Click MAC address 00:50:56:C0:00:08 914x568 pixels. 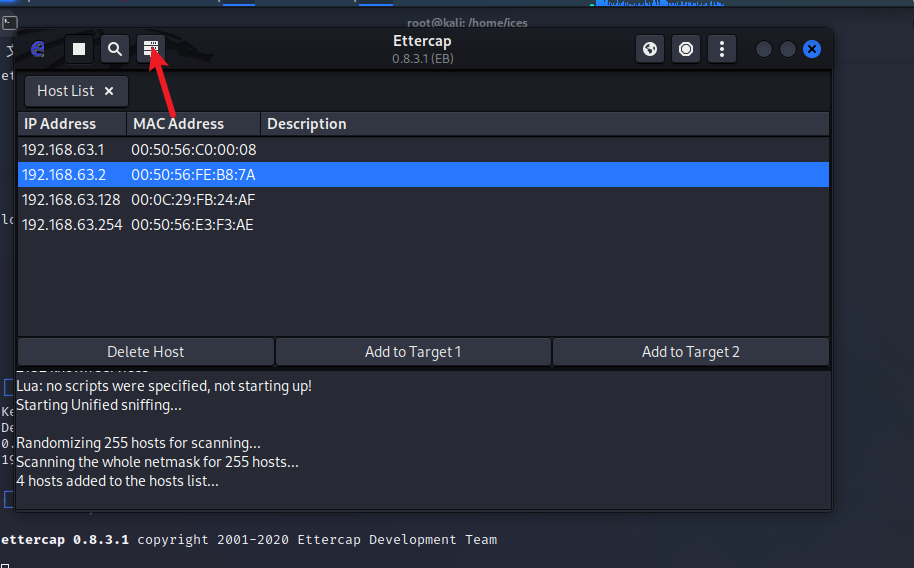[x=194, y=150]
